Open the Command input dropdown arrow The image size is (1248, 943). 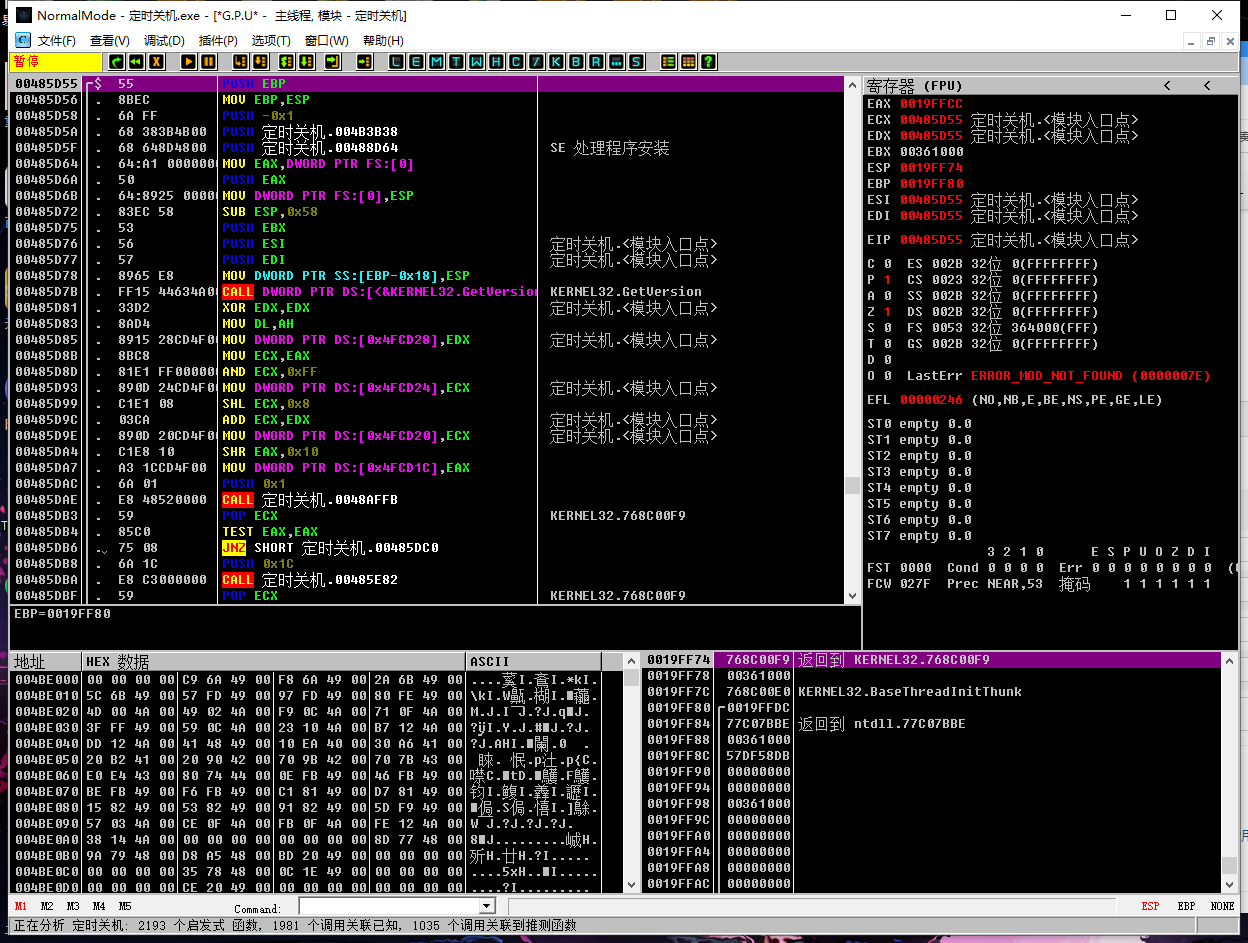[x=487, y=906]
